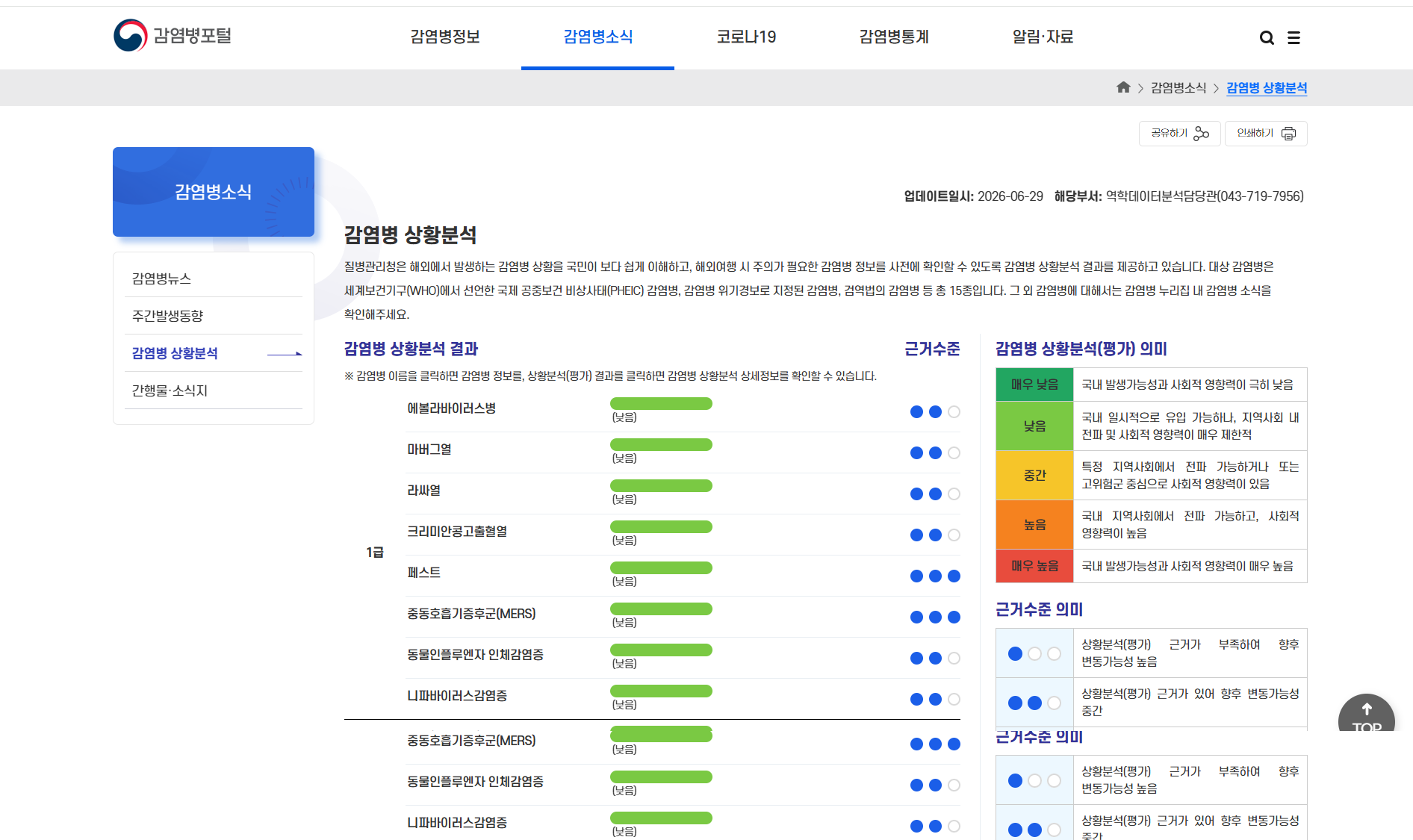Click evidence-level dots for 페스트
This screenshot has width=1413, height=840.
click(x=935, y=576)
